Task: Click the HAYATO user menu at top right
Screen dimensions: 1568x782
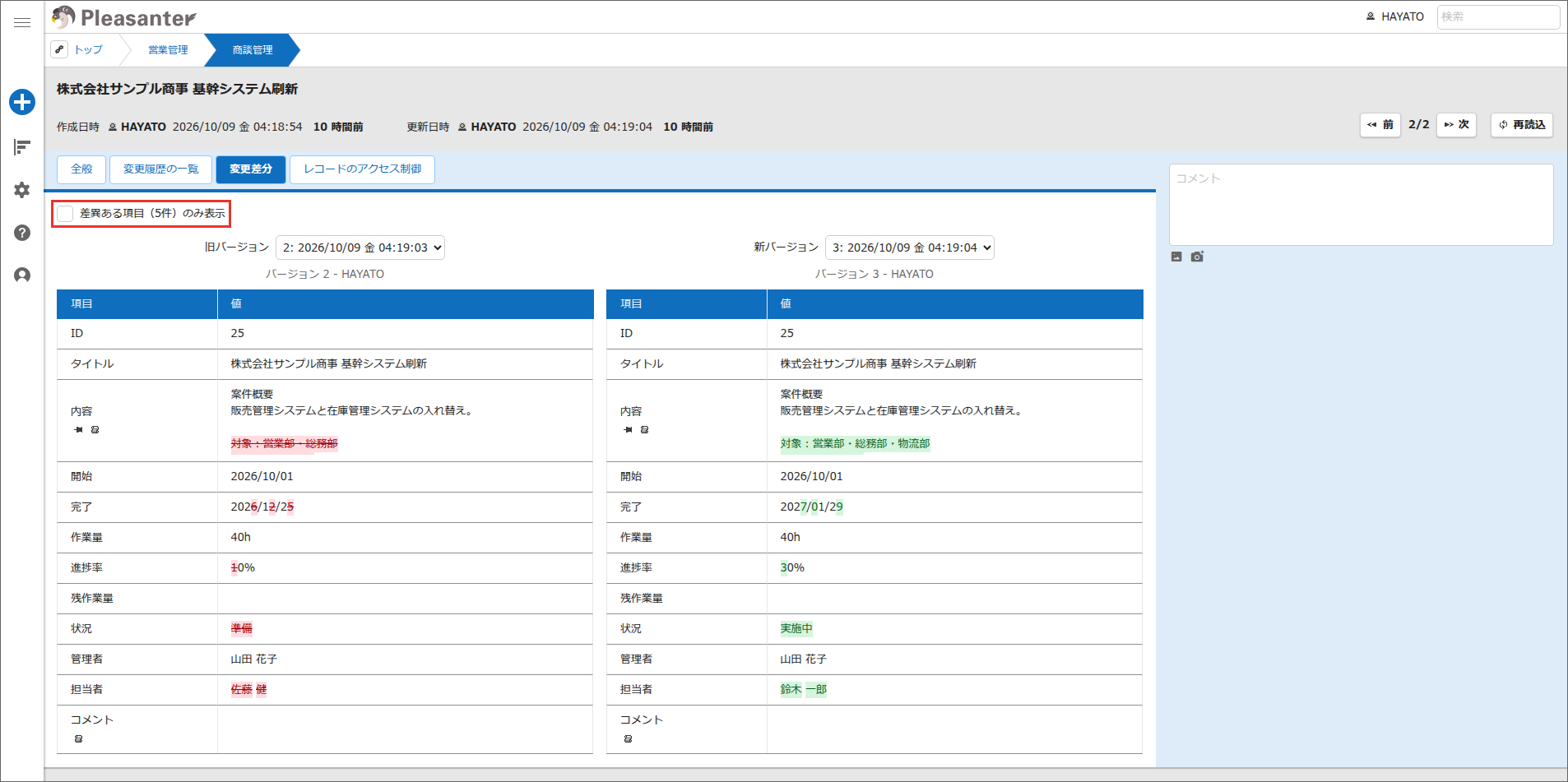Action: 1394,16
